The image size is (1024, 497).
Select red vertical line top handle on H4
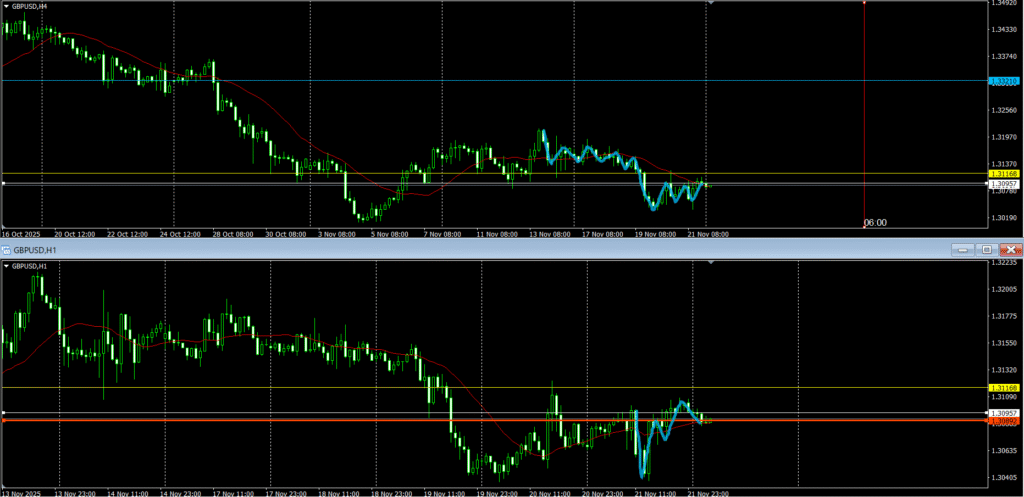[864, 3]
